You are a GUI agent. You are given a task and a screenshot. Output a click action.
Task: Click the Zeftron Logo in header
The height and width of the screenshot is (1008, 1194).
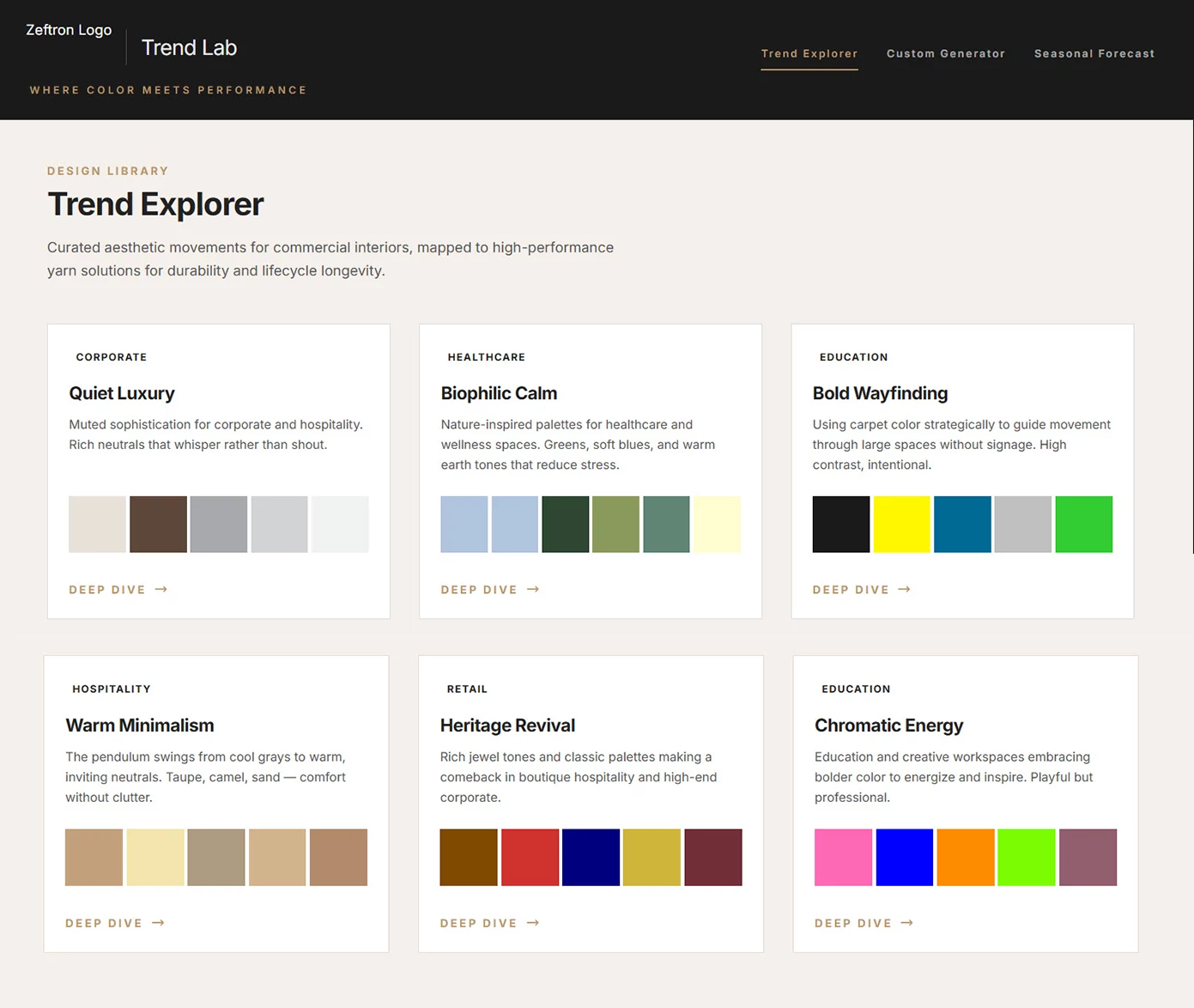69,30
